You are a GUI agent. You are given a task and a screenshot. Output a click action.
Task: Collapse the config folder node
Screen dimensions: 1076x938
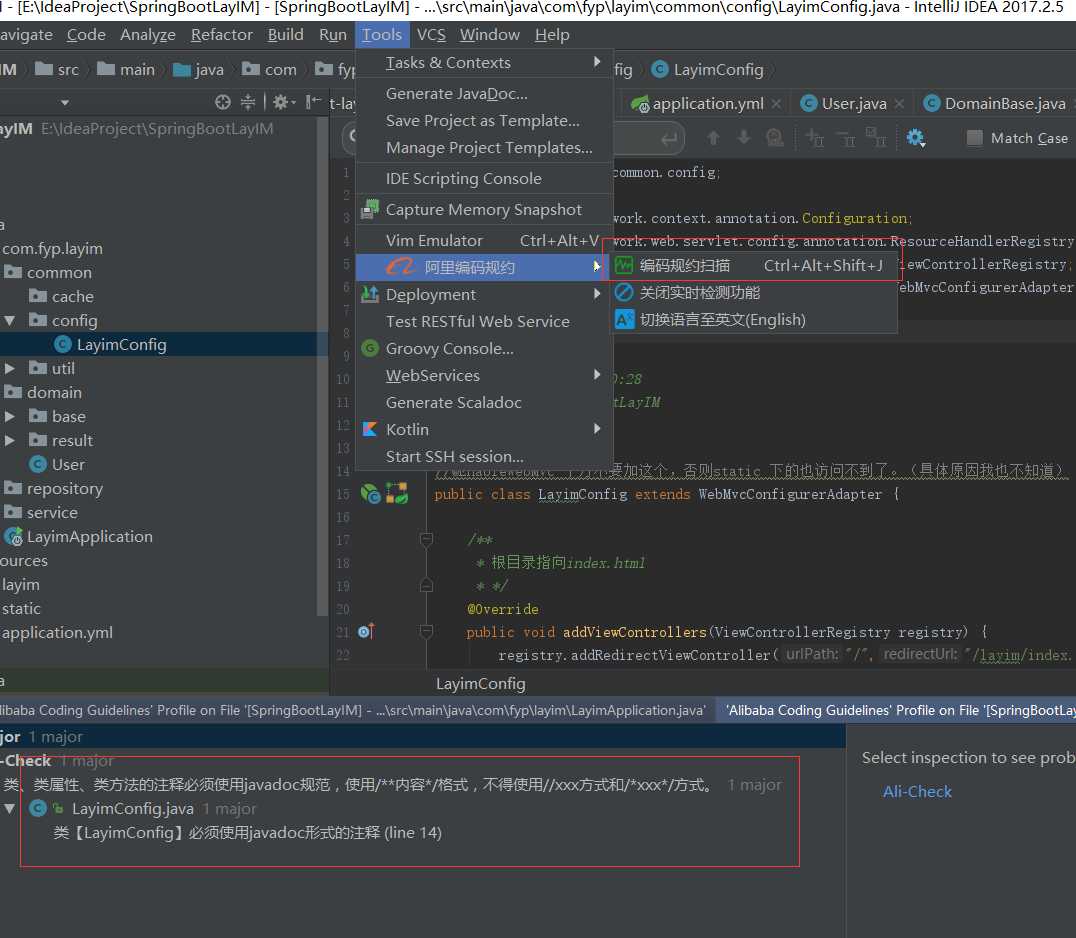tap(10, 320)
